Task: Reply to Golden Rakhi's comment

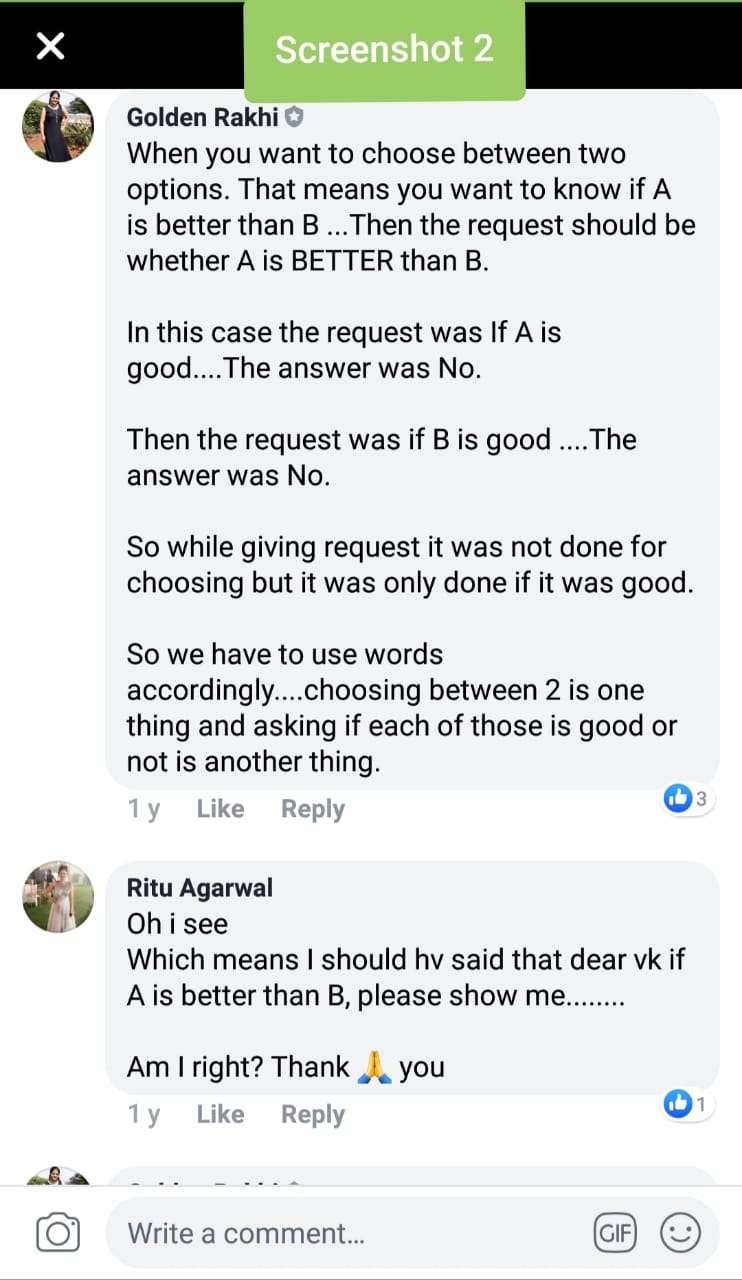Action: [x=312, y=809]
